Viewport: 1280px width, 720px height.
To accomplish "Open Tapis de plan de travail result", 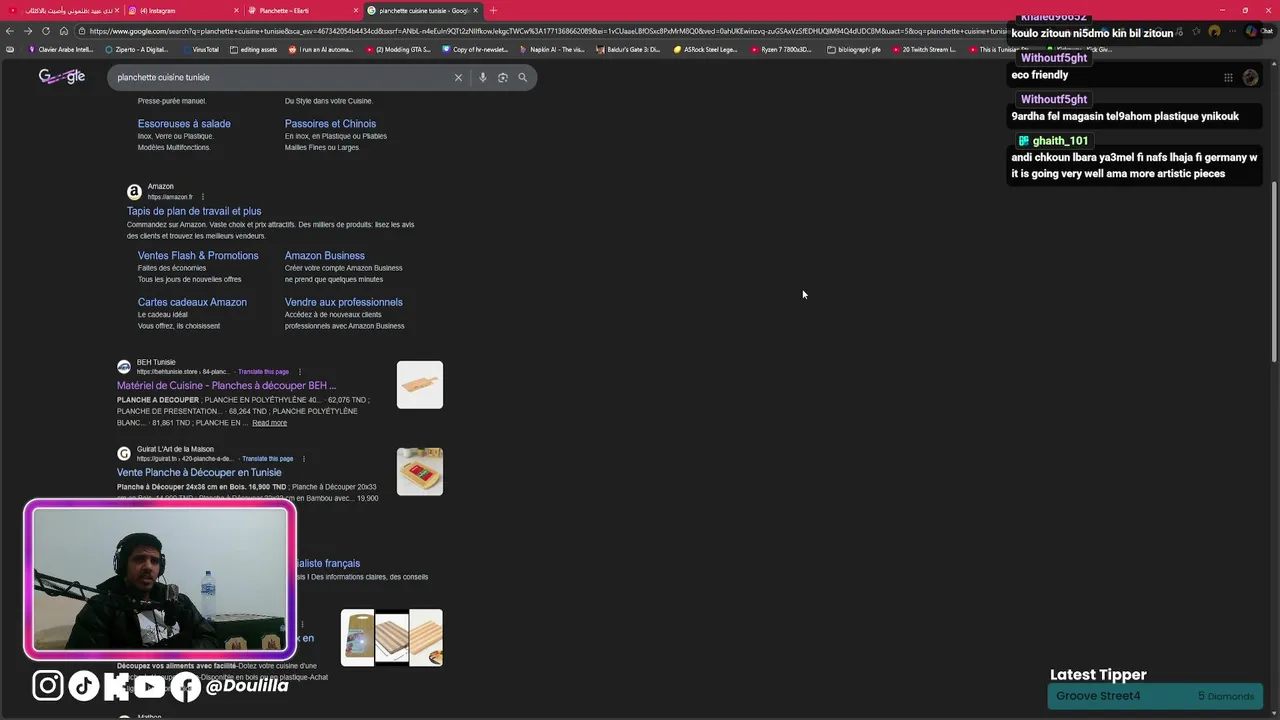I will 194,211.
